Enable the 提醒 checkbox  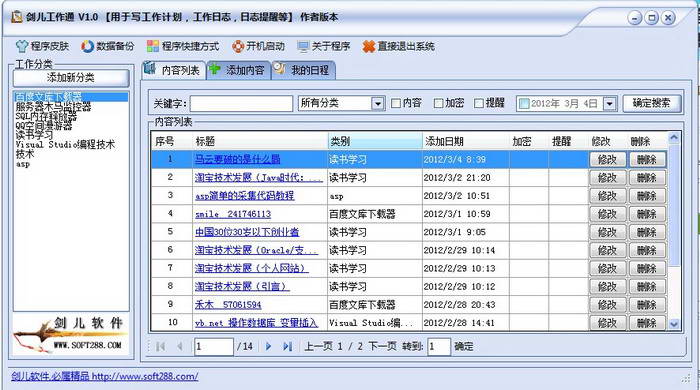(479, 103)
